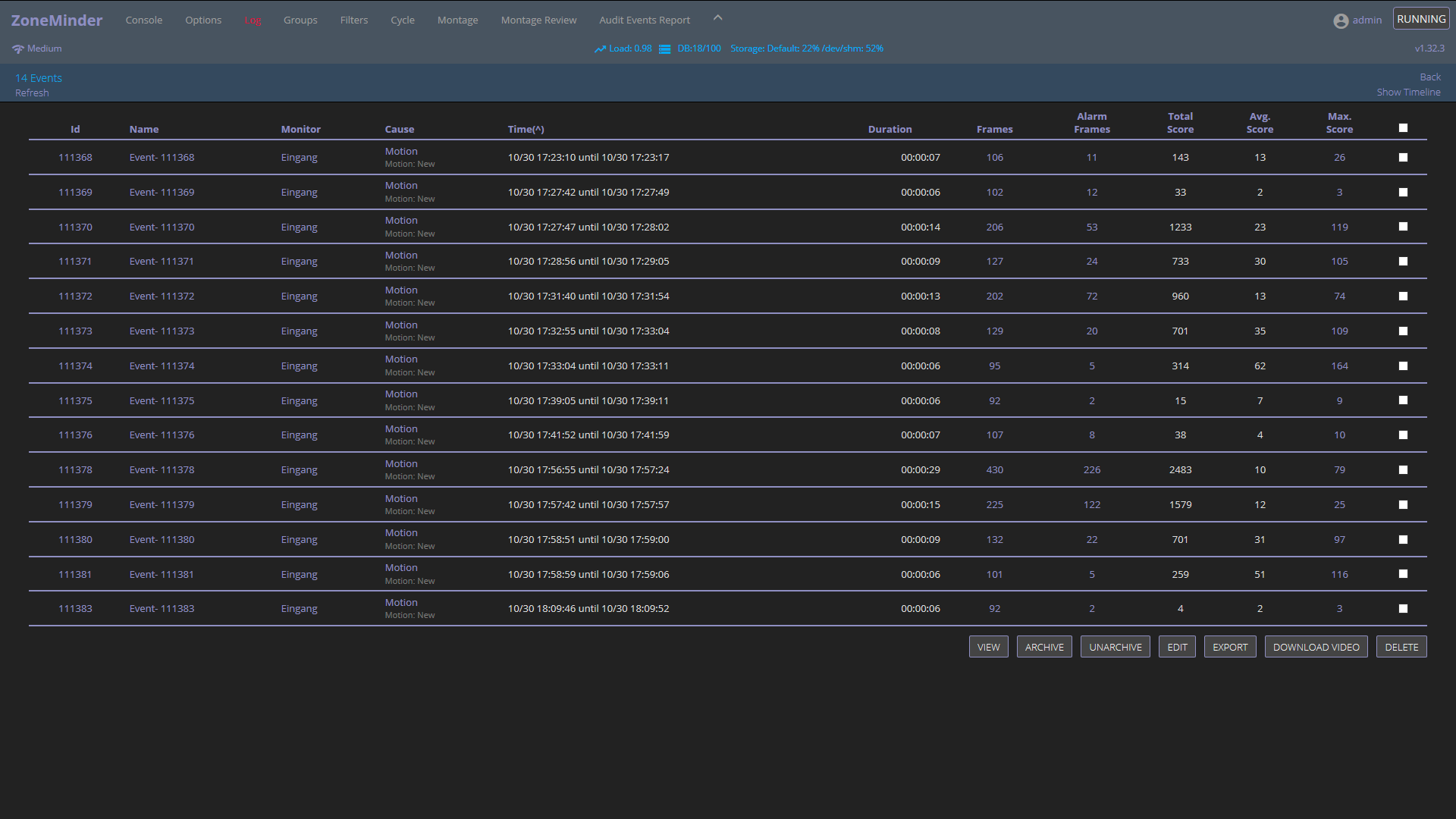The image size is (1456, 819).
Task: Sort by Alarm Frames column header
Action: tap(1091, 123)
